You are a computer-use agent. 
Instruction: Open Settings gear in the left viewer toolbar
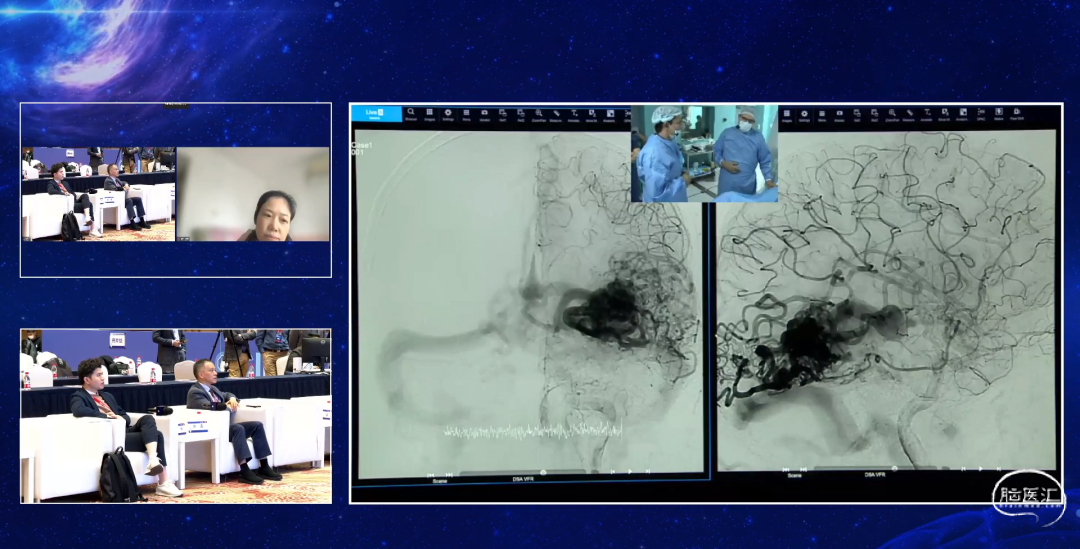448,114
